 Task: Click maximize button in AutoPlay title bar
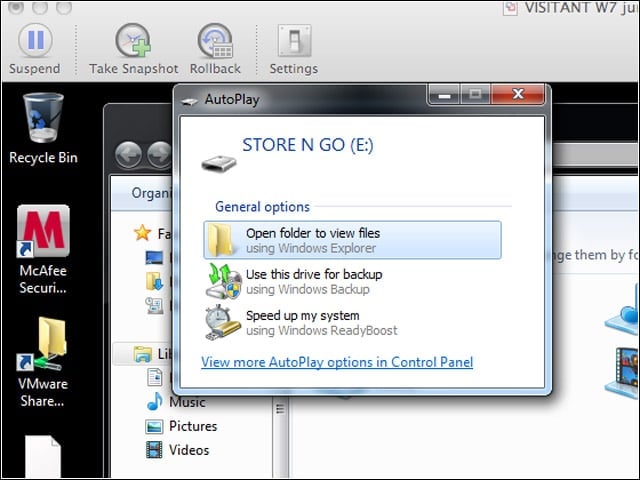(x=476, y=94)
